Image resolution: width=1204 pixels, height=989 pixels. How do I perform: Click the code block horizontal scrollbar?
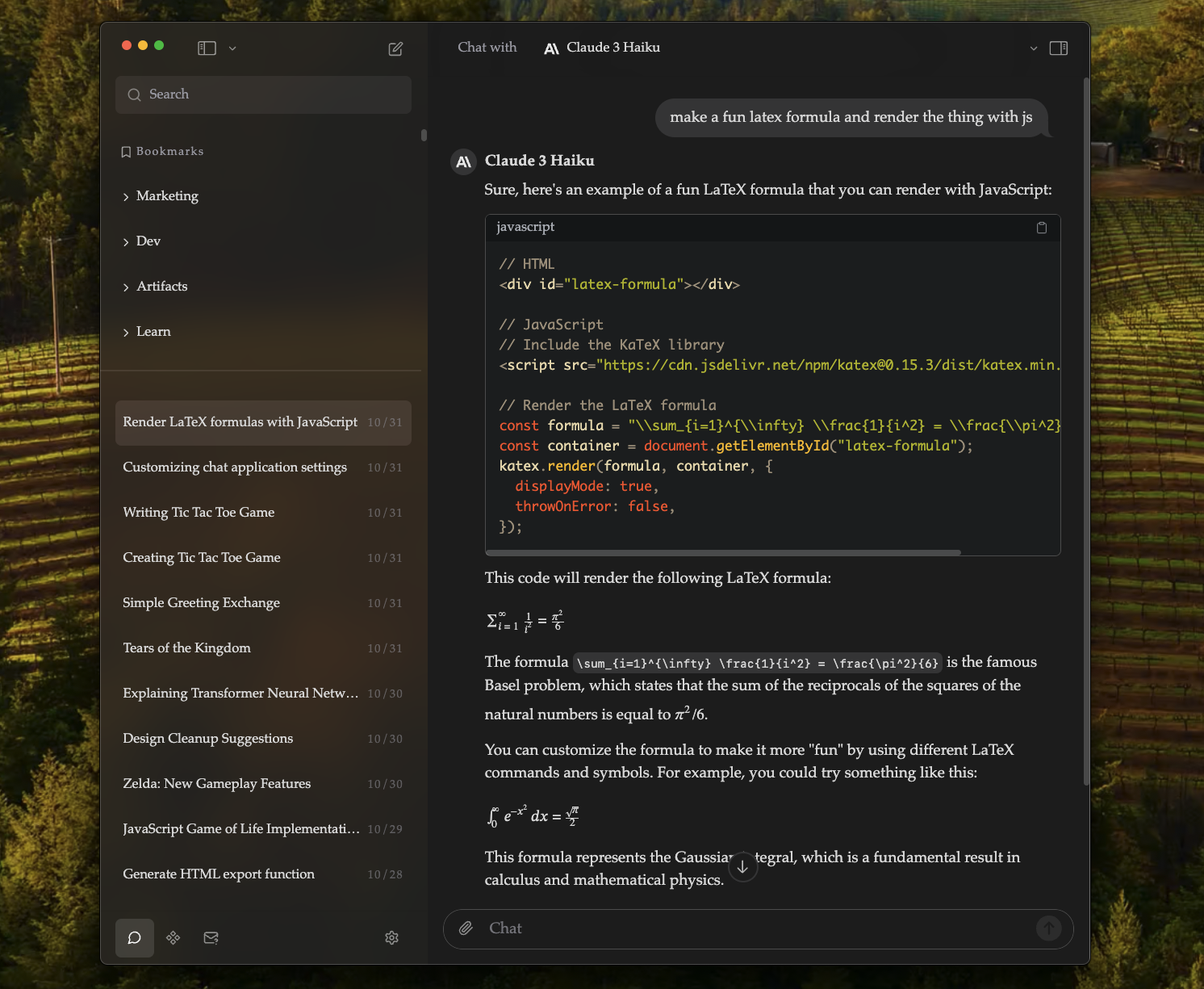pos(723,552)
